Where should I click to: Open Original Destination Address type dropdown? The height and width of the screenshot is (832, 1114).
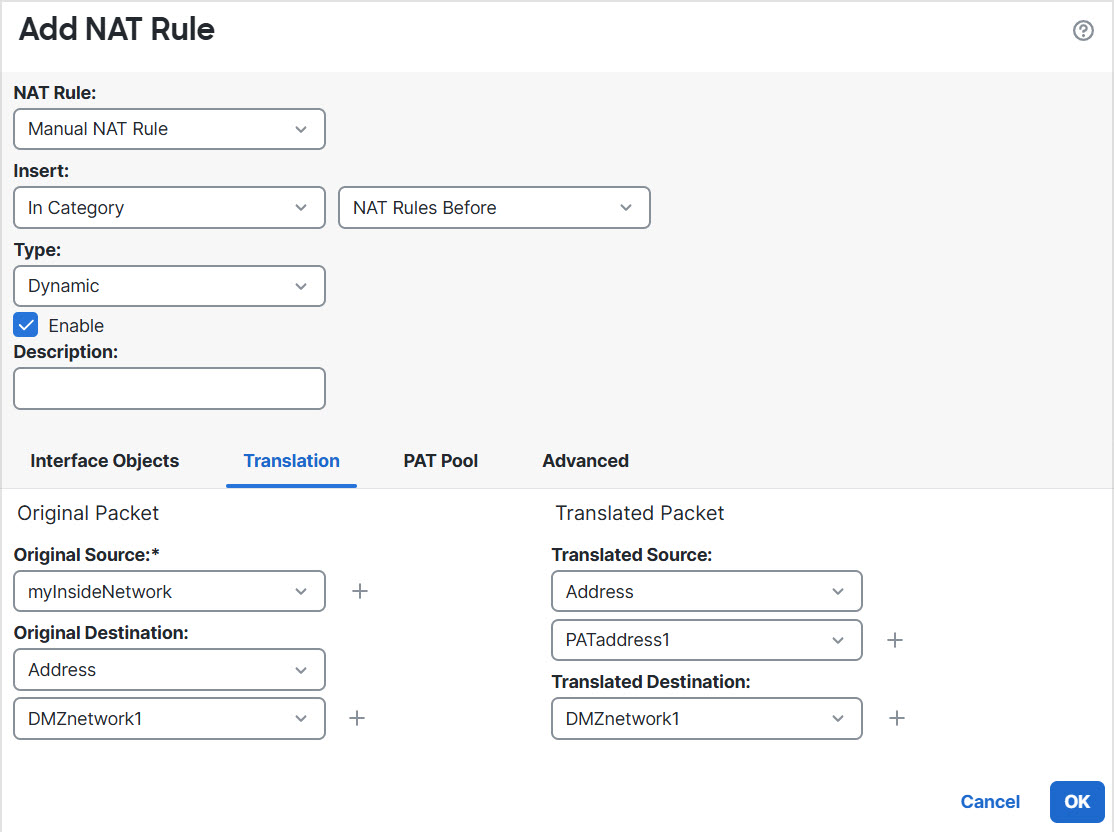[169, 669]
